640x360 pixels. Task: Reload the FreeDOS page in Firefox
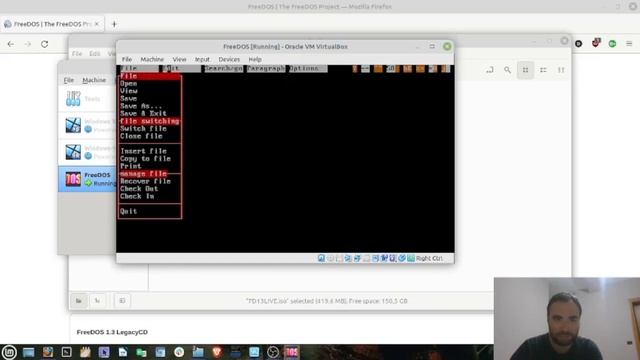pyautogui.click(x=44, y=44)
